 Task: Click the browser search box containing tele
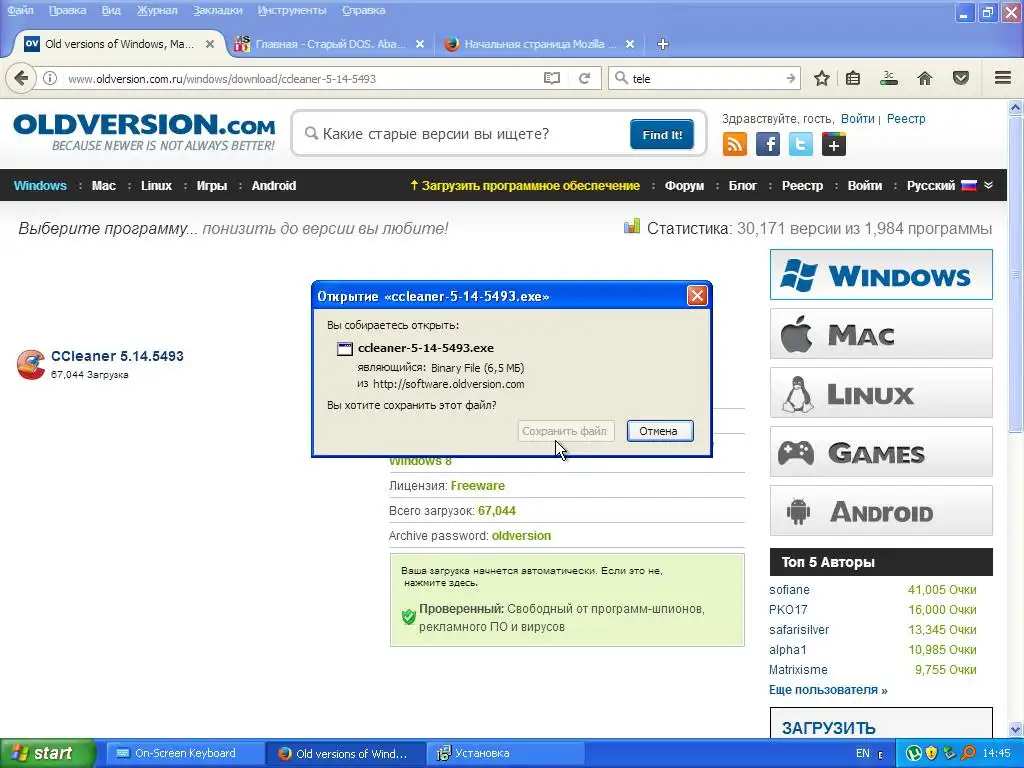point(705,78)
